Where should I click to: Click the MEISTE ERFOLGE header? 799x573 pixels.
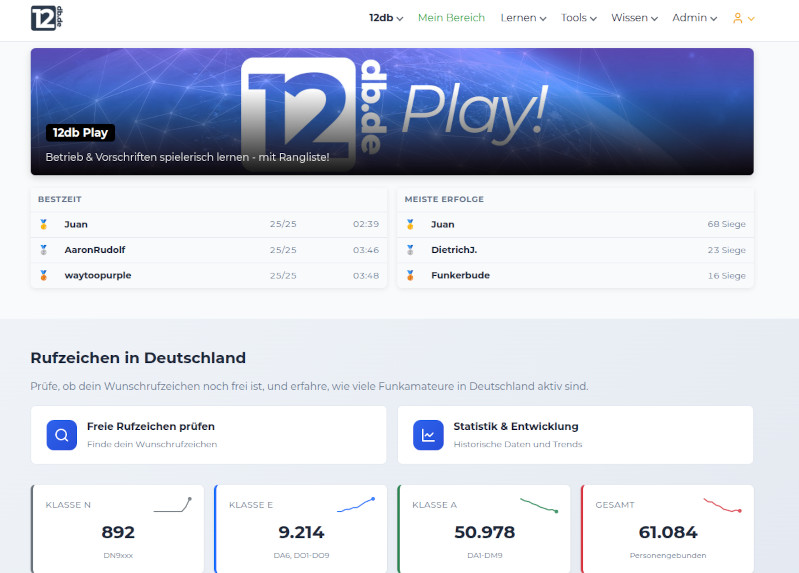(x=444, y=199)
